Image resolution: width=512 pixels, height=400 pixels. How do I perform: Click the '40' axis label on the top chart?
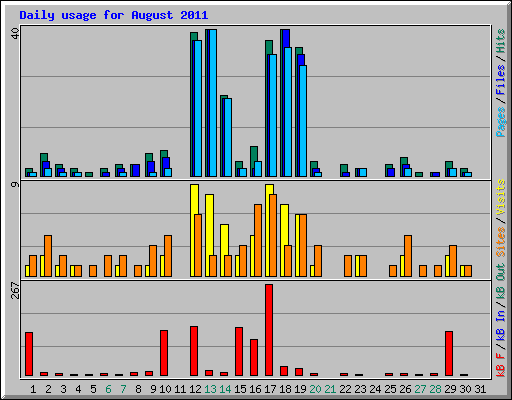coord(15,33)
